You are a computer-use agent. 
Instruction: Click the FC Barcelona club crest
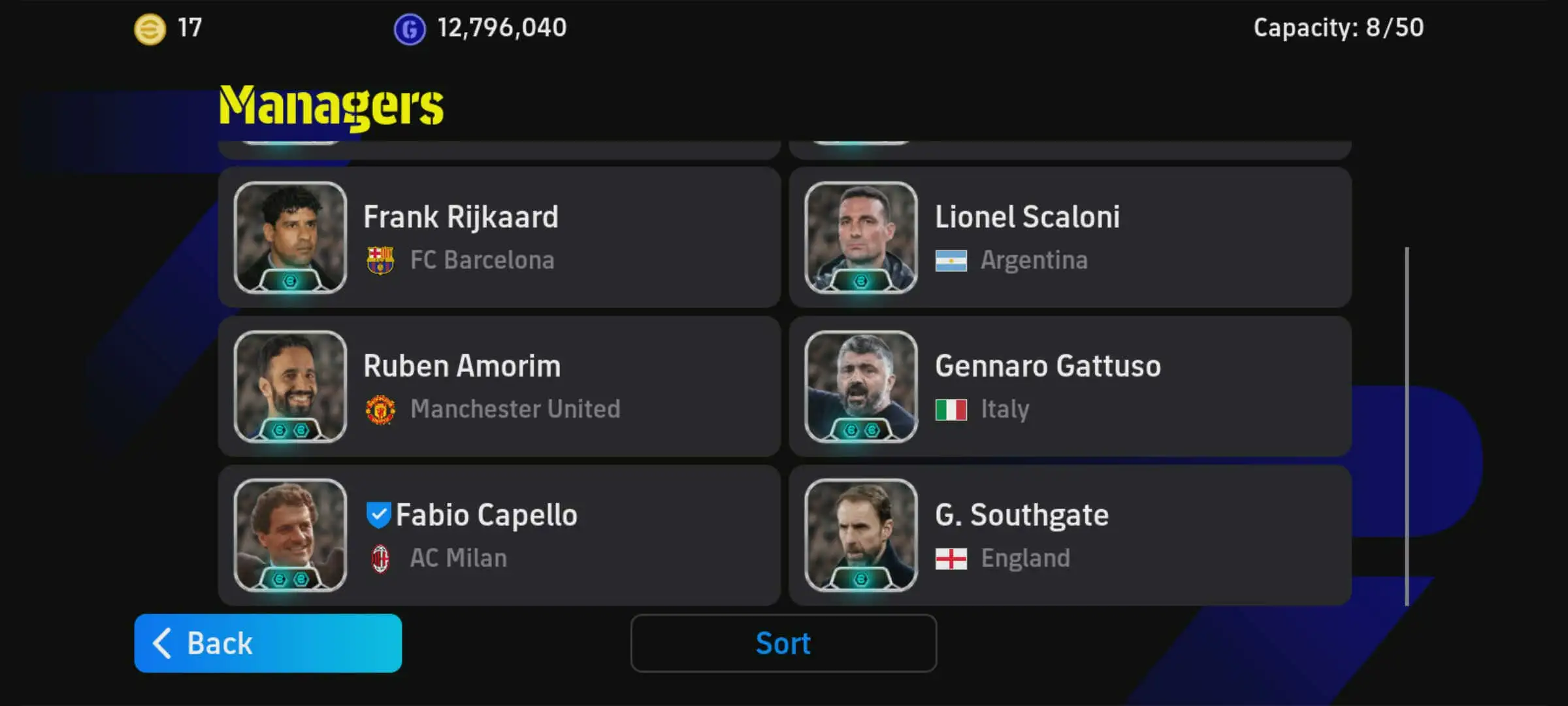pos(380,260)
